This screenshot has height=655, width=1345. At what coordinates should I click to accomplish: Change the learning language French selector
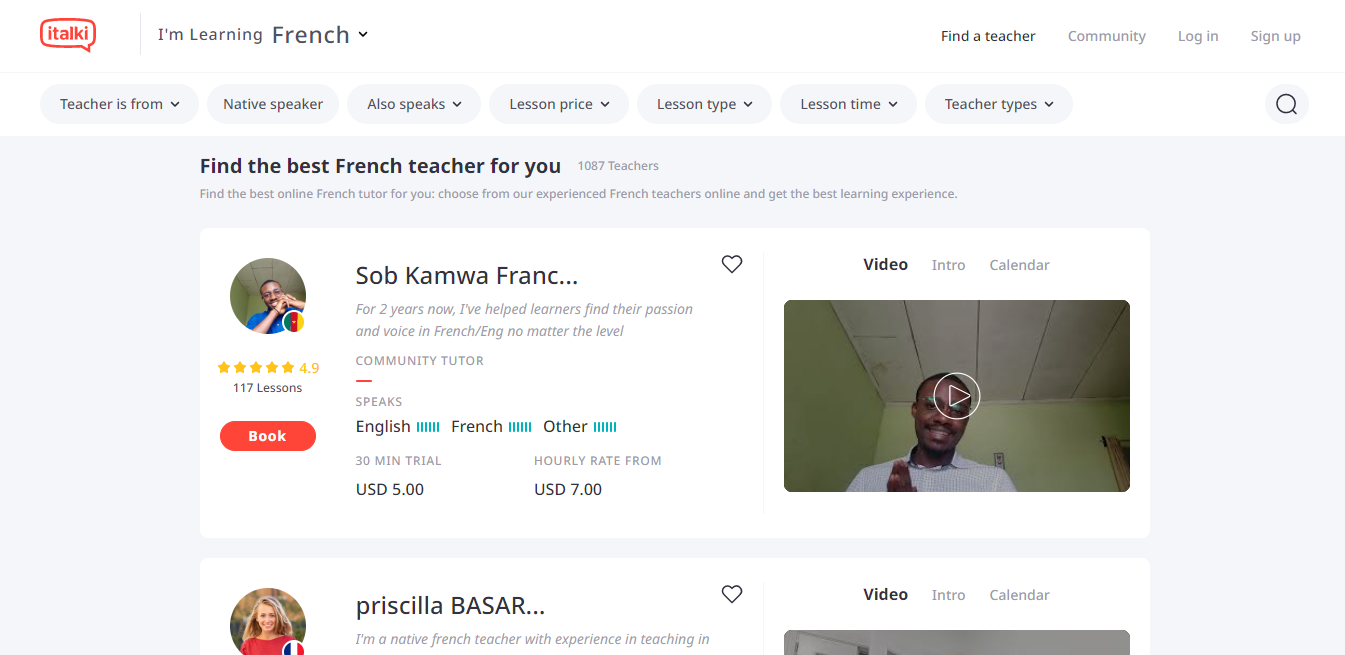pos(320,35)
